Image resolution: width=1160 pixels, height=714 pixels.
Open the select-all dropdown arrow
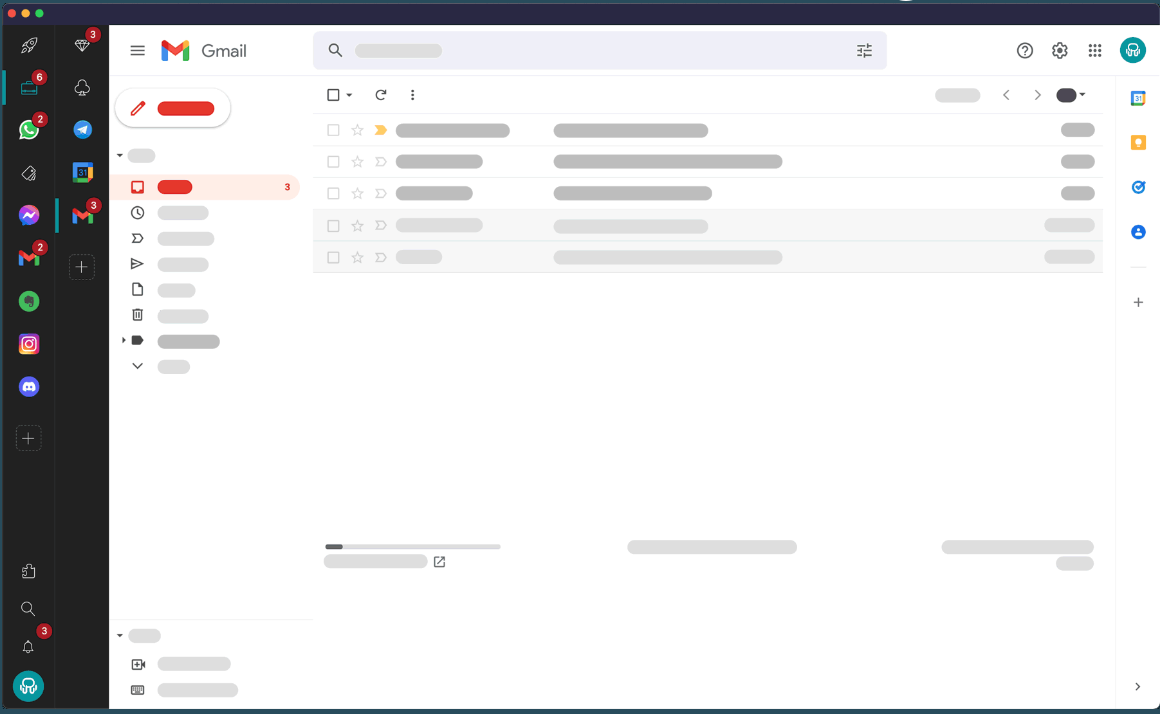[349, 95]
